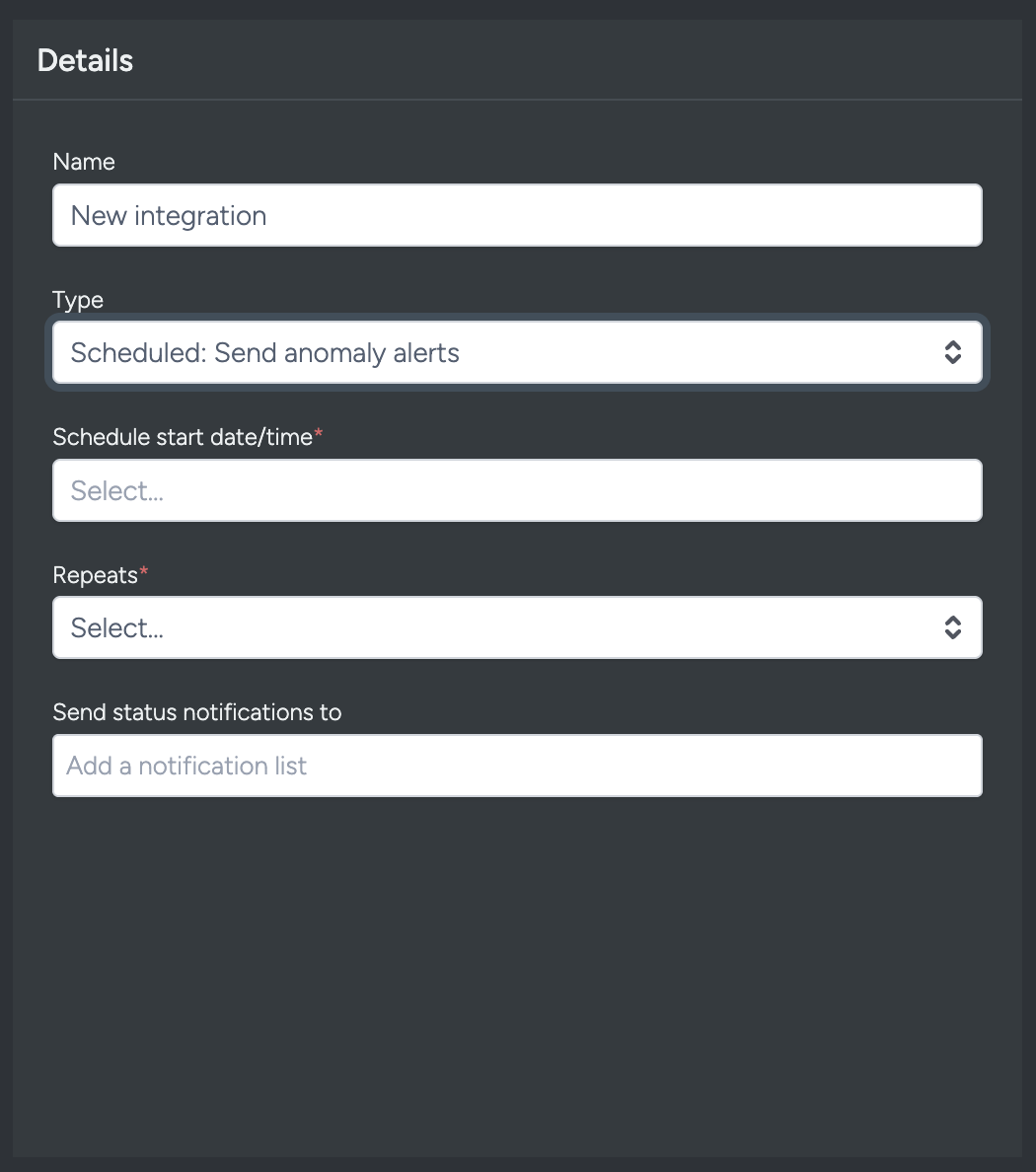
Task: Click the up-down chevron icon in Repeats select
Action: [952, 627]
